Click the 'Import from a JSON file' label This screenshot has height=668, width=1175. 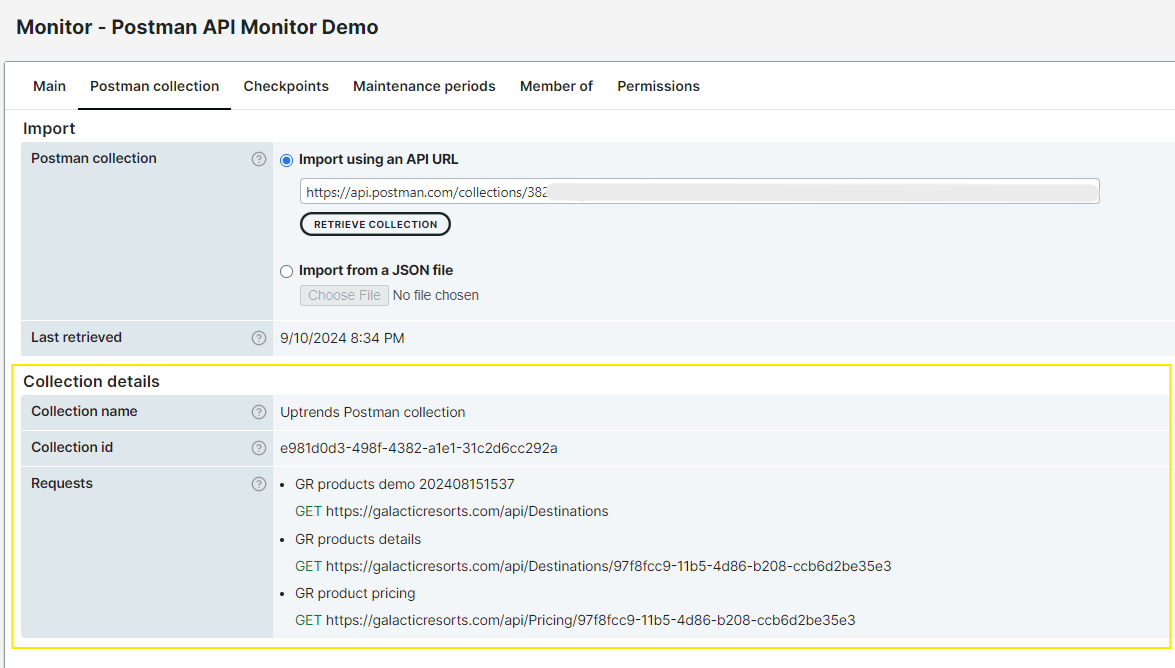376,270
